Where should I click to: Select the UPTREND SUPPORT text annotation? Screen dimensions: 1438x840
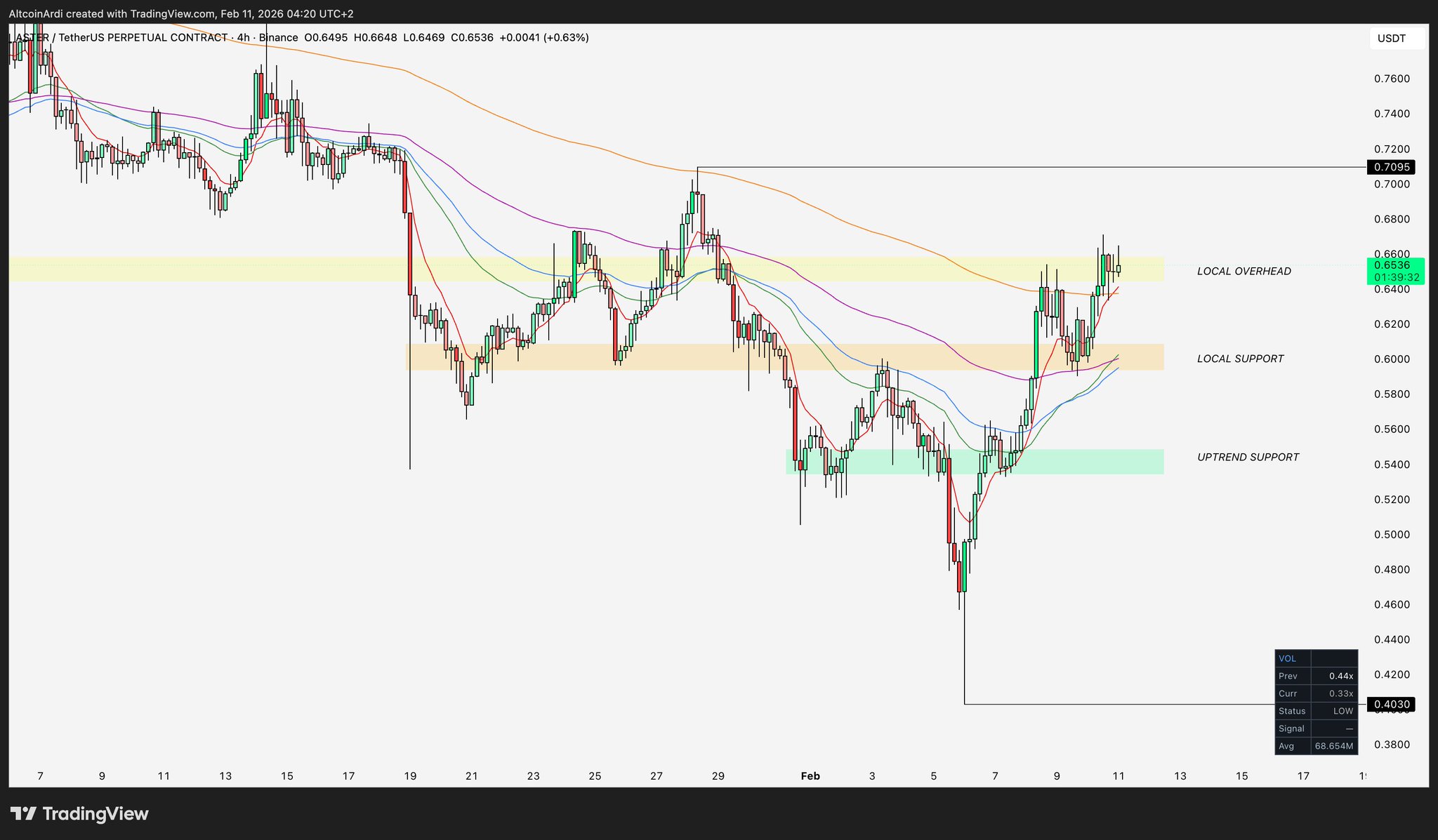[1248, 457]
